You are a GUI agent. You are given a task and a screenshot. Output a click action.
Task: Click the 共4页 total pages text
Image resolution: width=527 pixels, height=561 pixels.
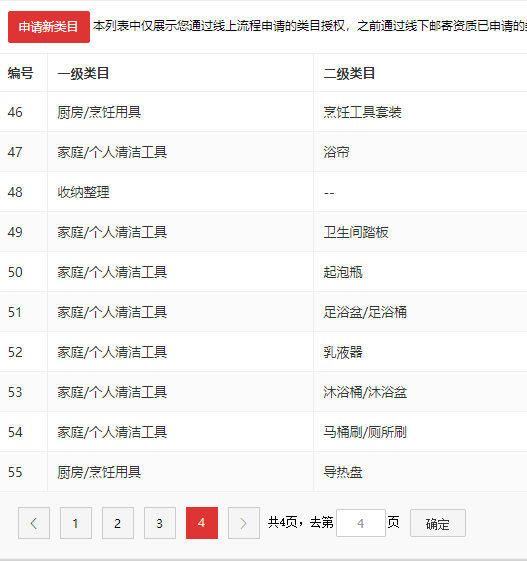[x=283, y=522]
